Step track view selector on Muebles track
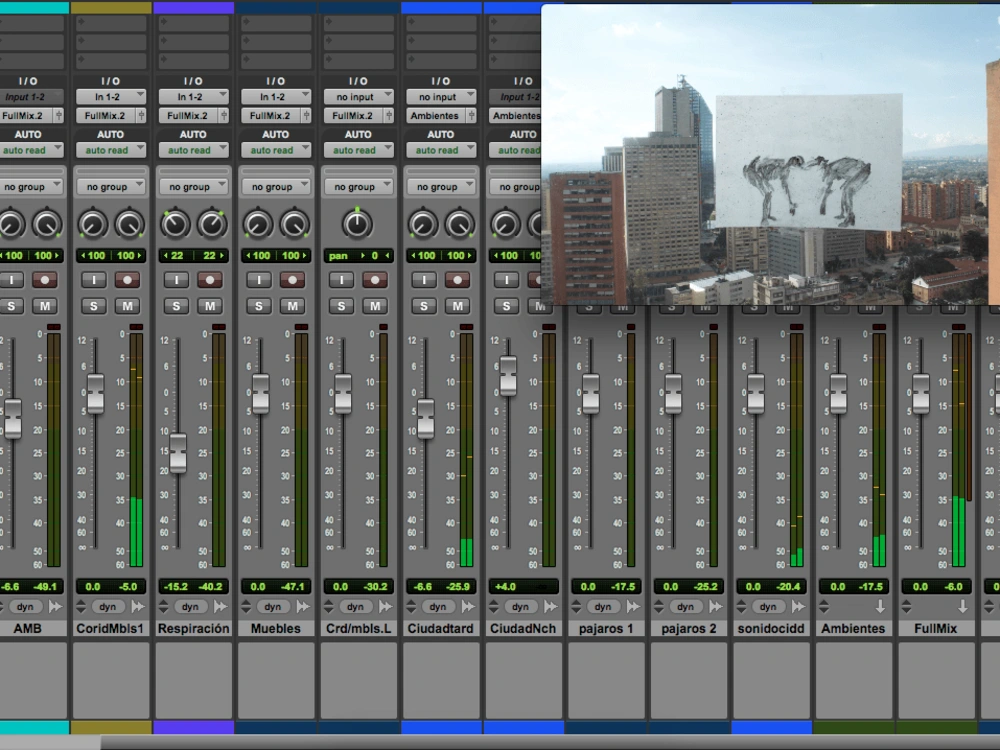The height and width of the screenshot is (750, 1000). (246, 607)
